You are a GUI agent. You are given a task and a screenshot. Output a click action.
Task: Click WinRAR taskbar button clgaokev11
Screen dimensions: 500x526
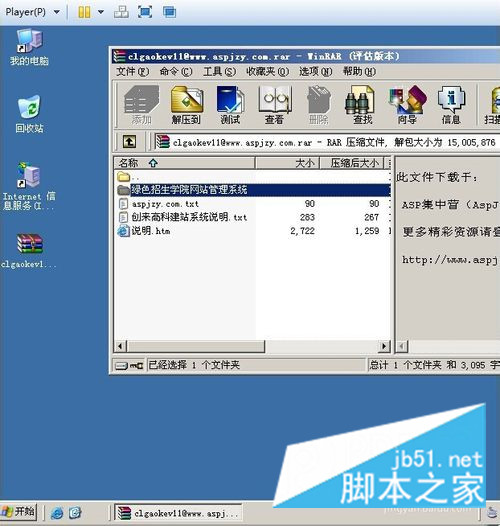(x=178, y=513)
